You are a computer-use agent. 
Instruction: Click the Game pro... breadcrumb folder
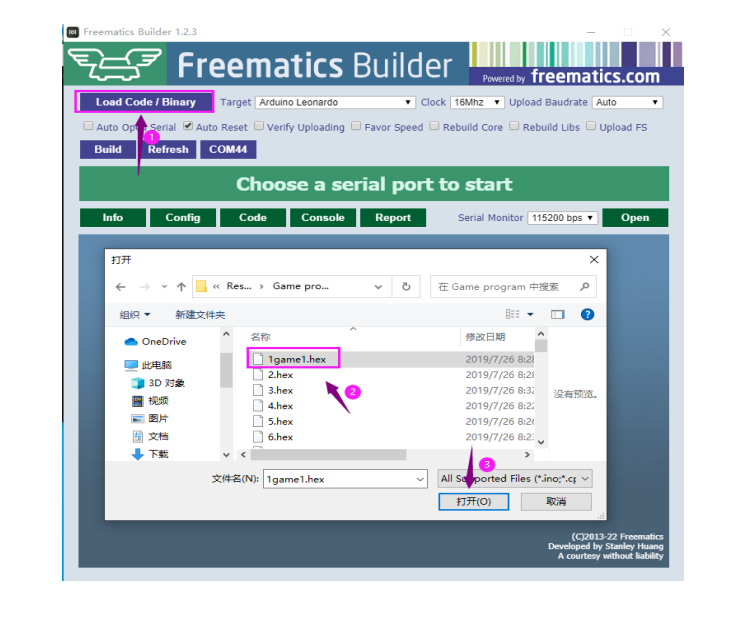pyautogui.click(x=301, y=286)
